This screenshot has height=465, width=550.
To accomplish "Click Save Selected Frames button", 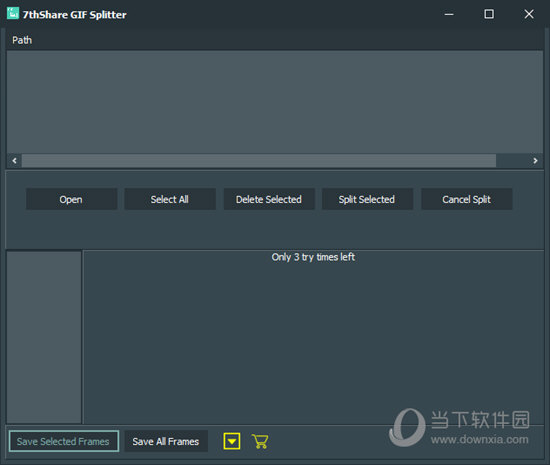I will tap(63, 441).
